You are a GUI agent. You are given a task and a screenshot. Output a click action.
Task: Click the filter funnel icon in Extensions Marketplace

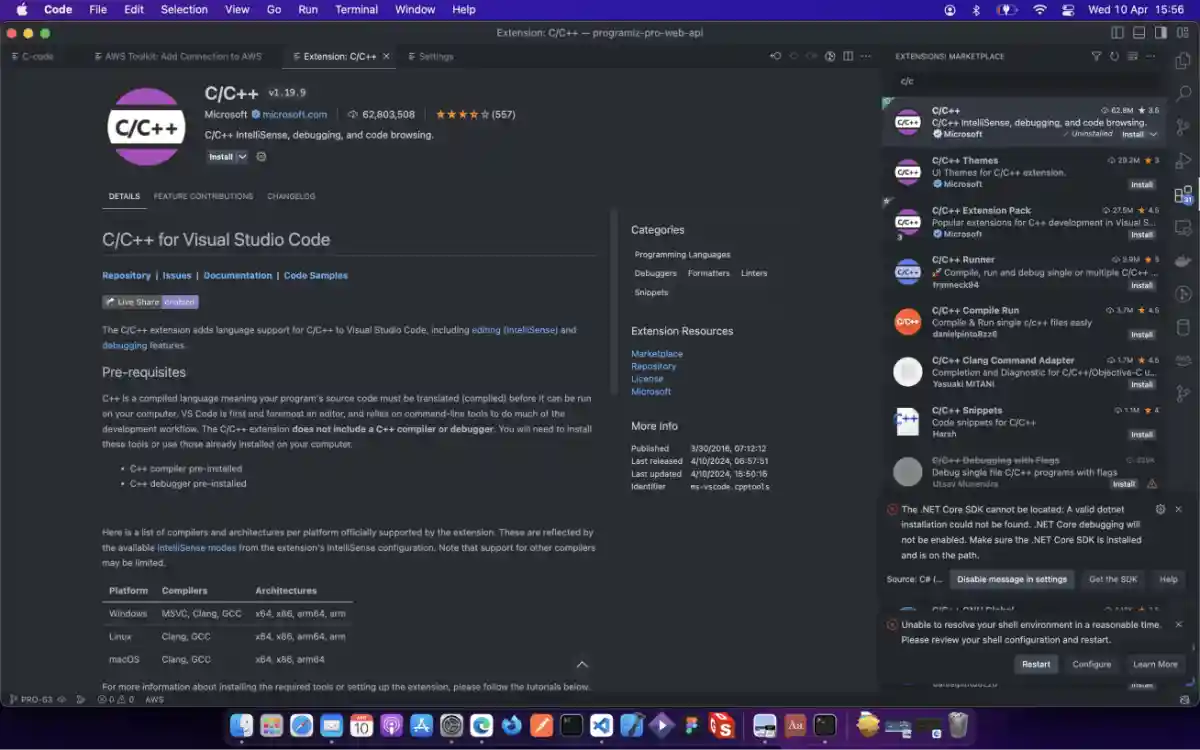[x=1097, y=56]
